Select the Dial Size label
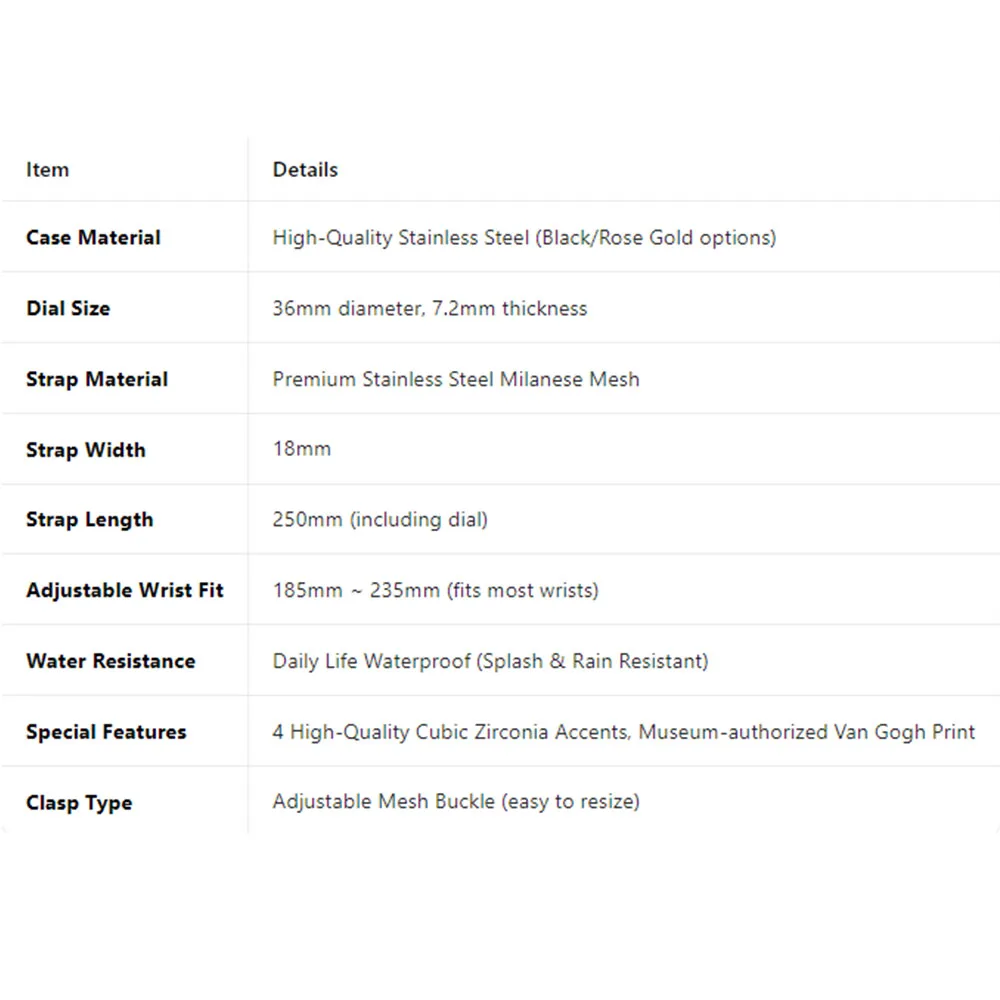1000x1000 pixels. click(68, 308)
